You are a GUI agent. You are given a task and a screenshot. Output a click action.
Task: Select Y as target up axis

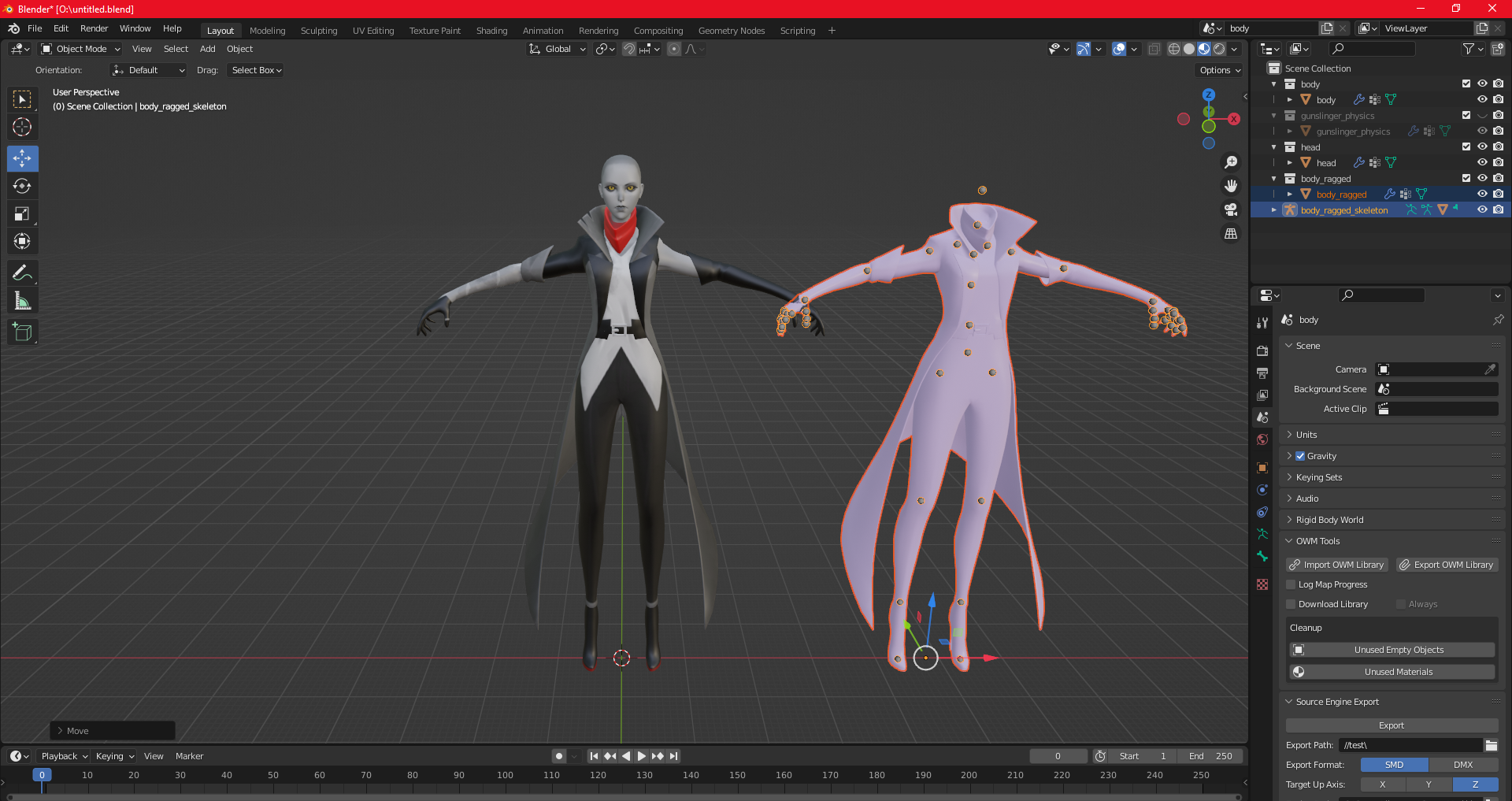tap(1429, 784)
